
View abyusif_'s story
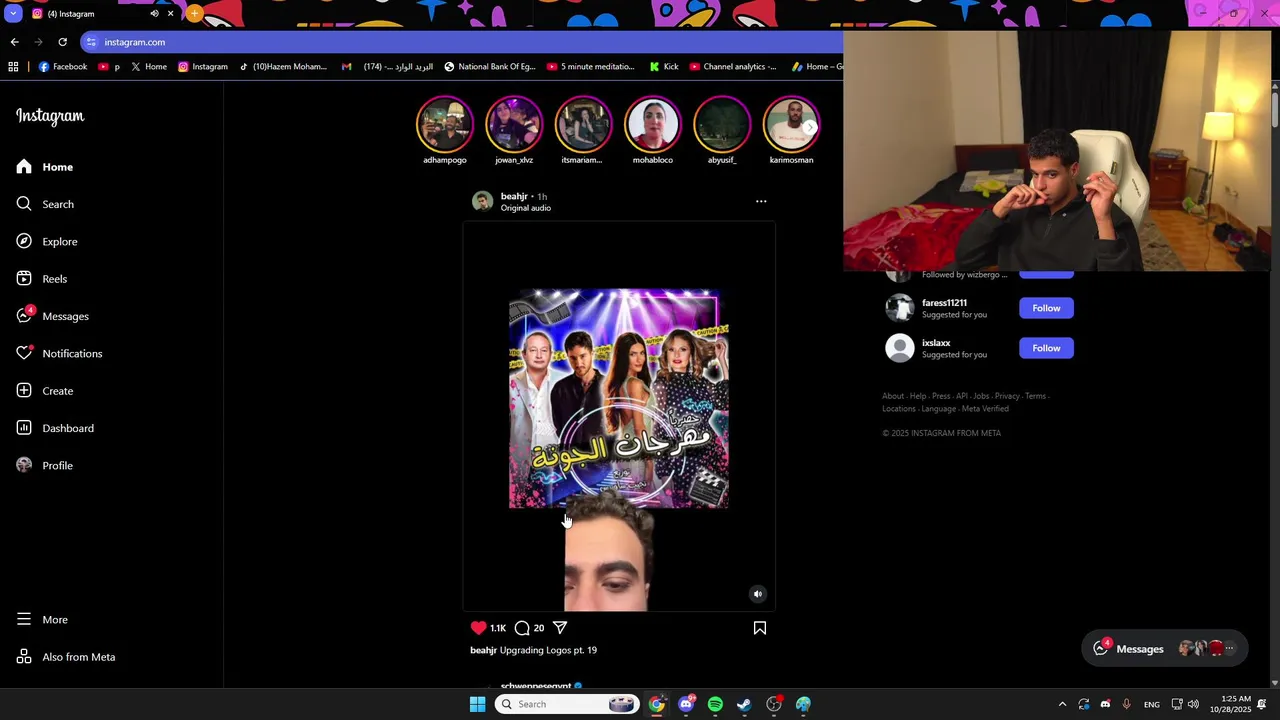pos(722,125)
